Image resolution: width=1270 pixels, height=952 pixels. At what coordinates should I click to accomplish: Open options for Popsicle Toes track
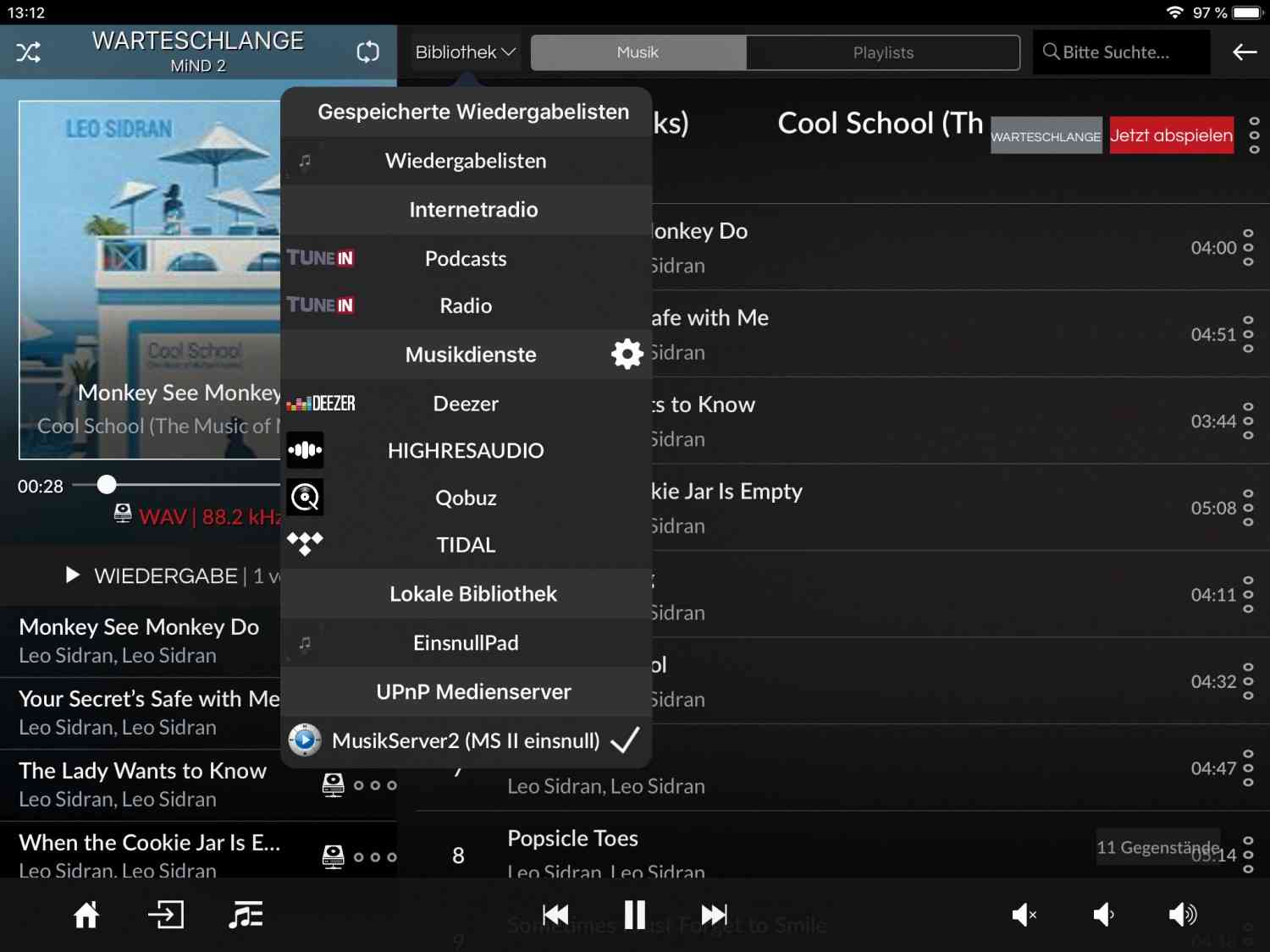[1248, 855]
